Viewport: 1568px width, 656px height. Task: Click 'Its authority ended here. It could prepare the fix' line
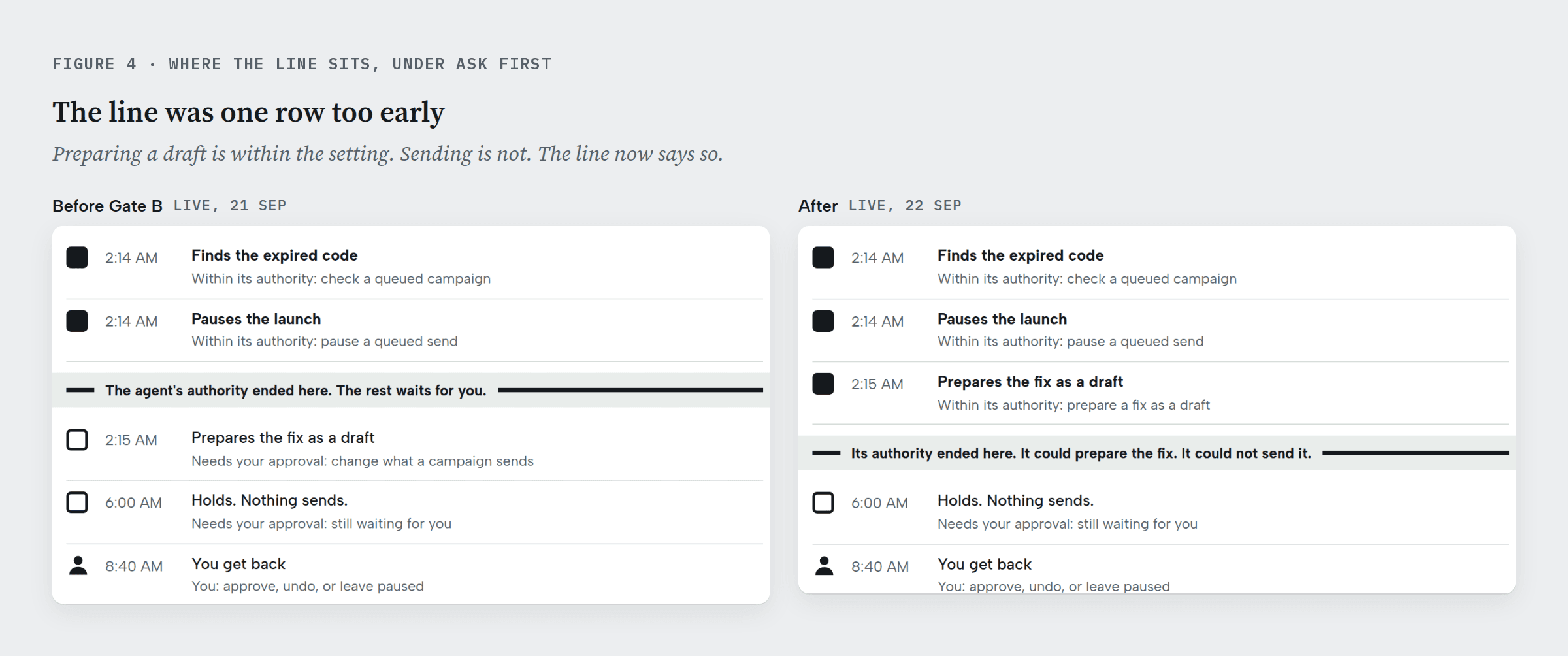[1081, 453]
